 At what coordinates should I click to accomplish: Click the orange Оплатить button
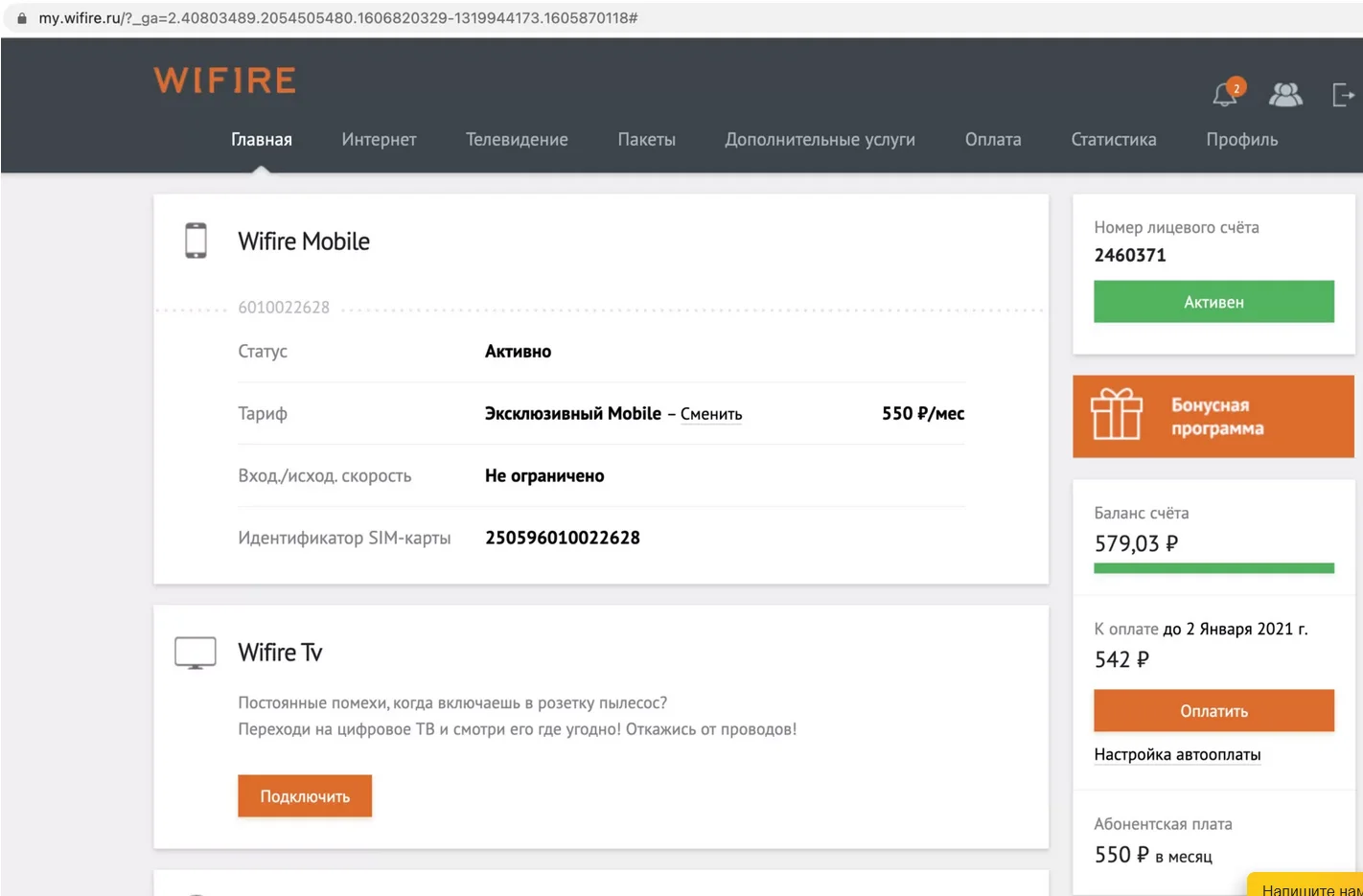coord(1213,711)
